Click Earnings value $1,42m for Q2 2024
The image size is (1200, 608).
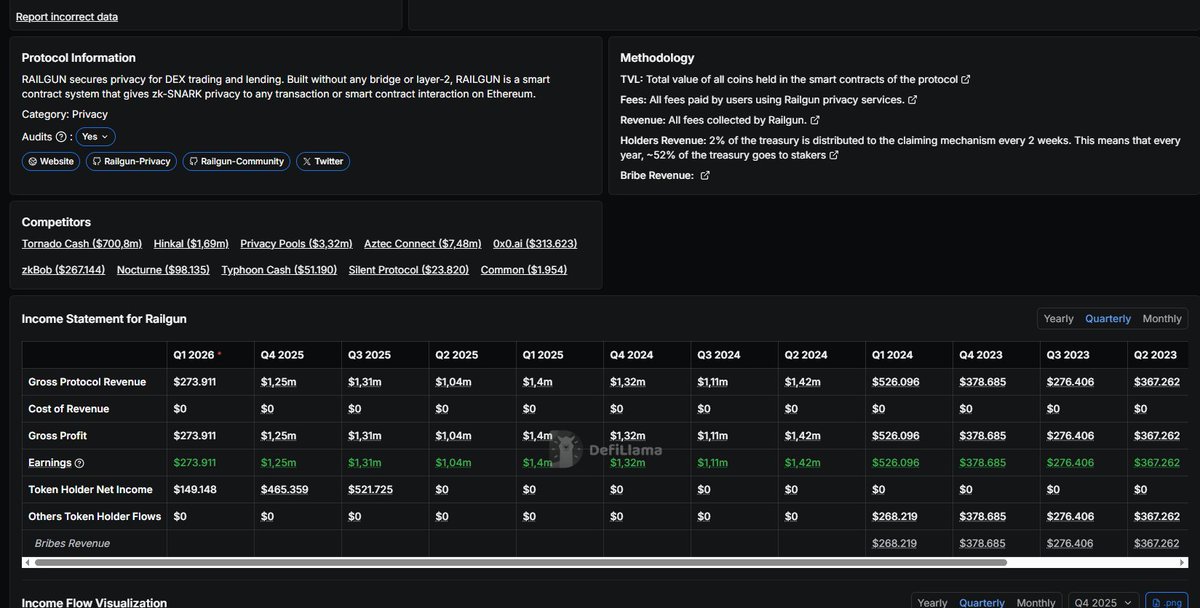point(802,463)
